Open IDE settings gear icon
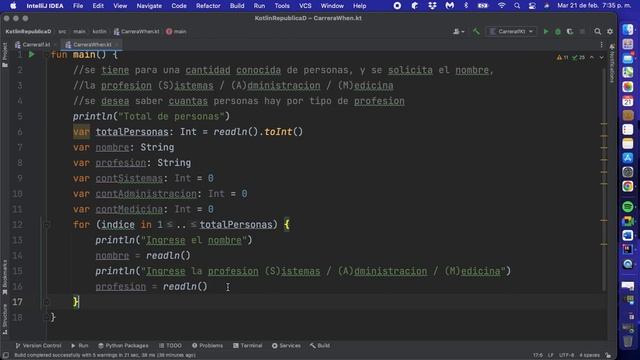Image resolution: width=640 pixels, height=360 pixels. pos(610,31)
